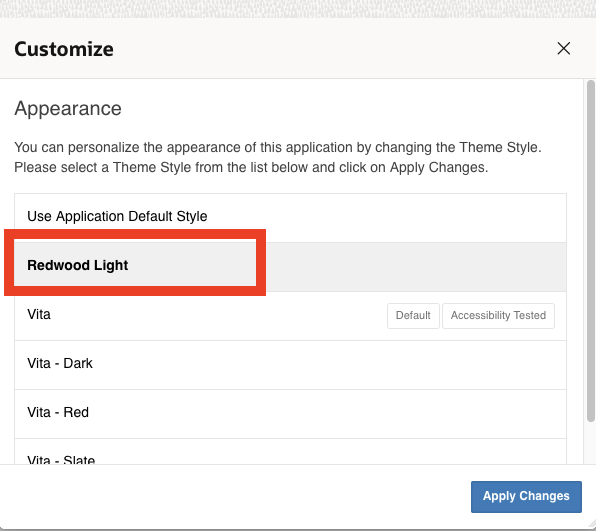Click the patterned backdrop above the dialog

[298, 8]
